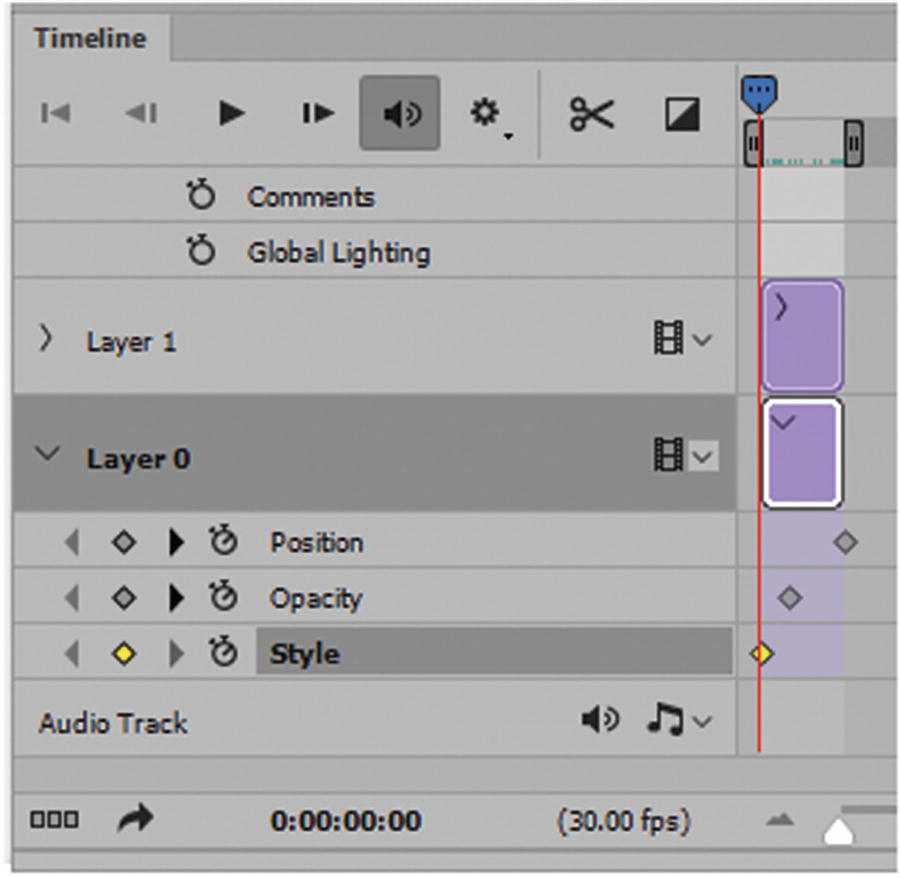
Task: Mute audio playback with speaker button
Action: pyautogui.click(x=399, y=114)
